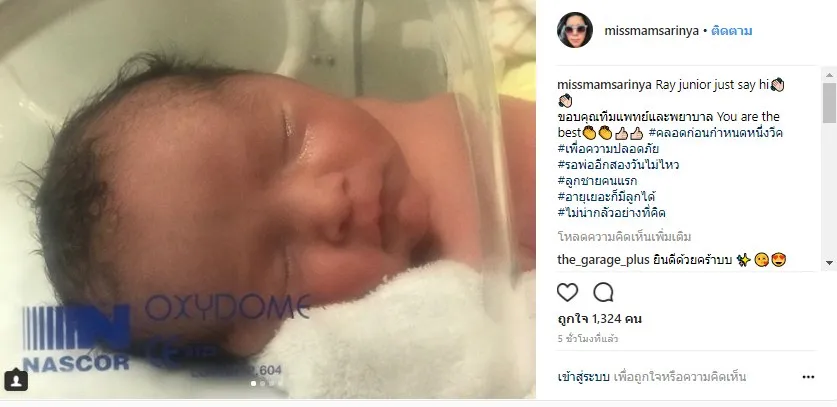Click the comments scrollbar thumb
Screen dimensions: 837x407
click(x=829, y=103)
